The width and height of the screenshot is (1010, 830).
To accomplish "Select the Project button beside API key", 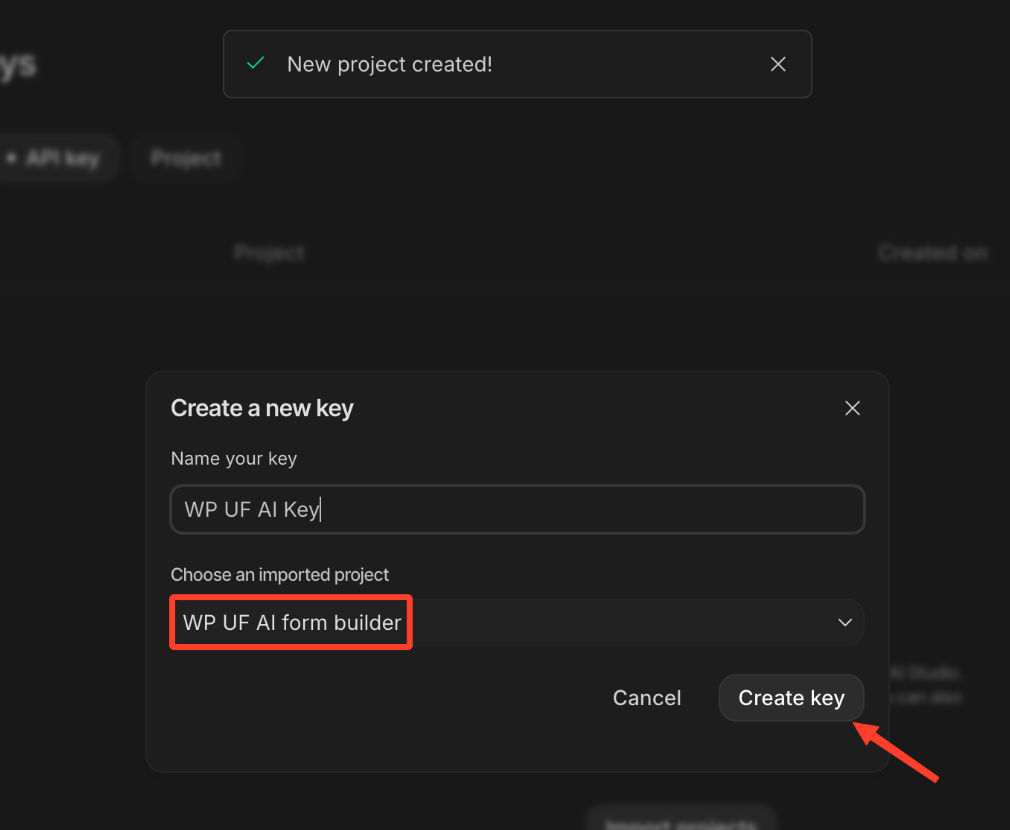I will [186, 158].
